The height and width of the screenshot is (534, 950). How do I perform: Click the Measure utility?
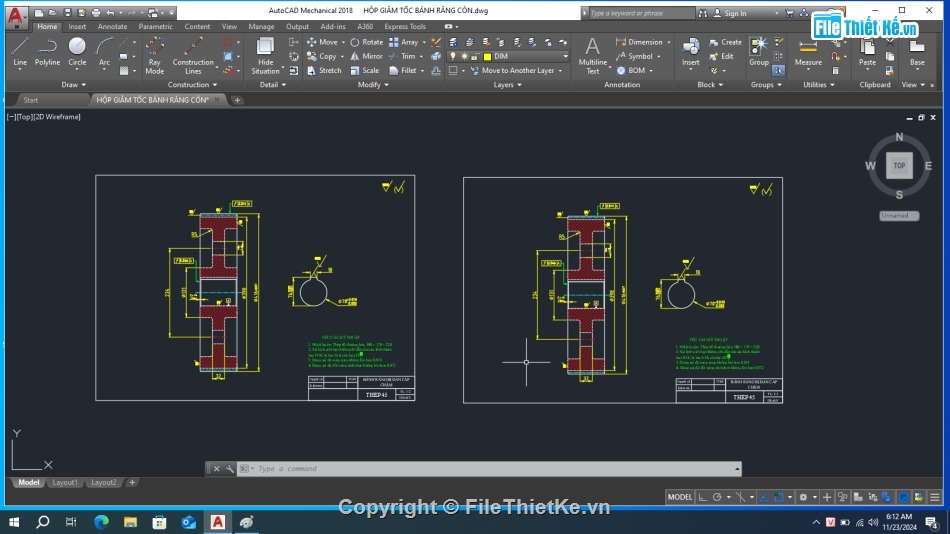click(808, 52)
